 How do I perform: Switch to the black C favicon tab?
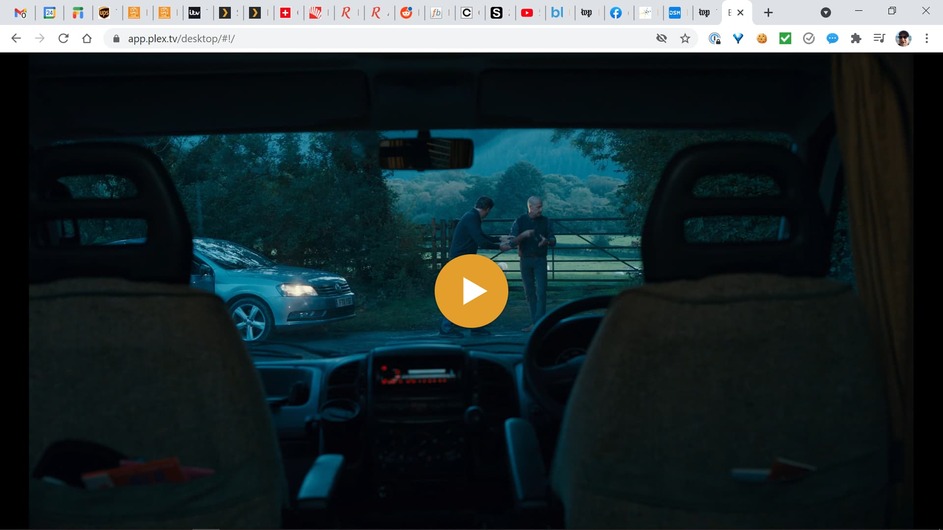(467, 13)
